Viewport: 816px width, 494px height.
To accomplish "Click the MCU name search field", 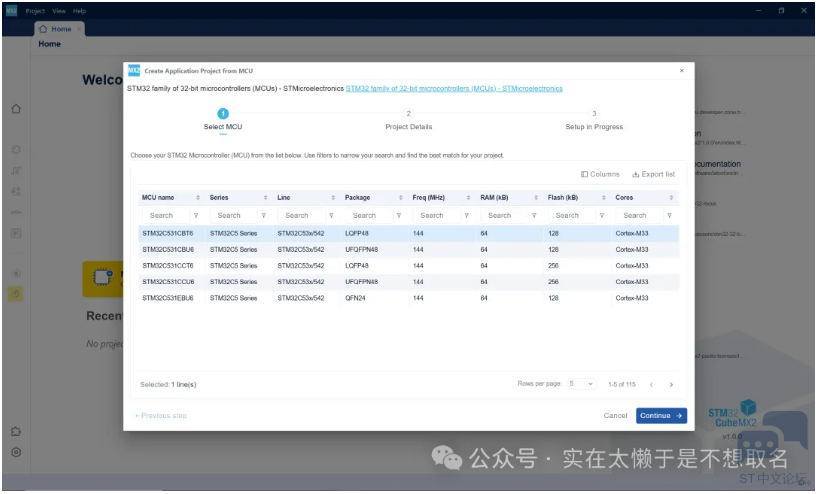I will point(165,216).
